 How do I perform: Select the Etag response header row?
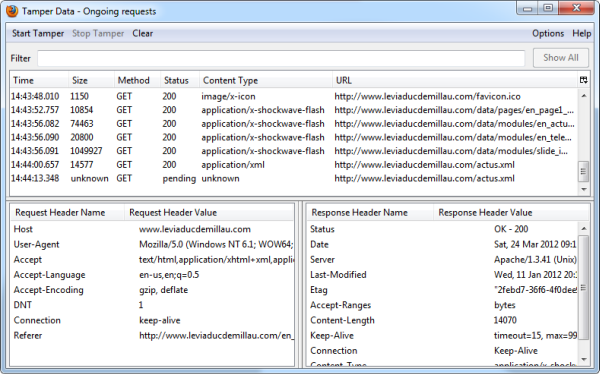point(443,290)
